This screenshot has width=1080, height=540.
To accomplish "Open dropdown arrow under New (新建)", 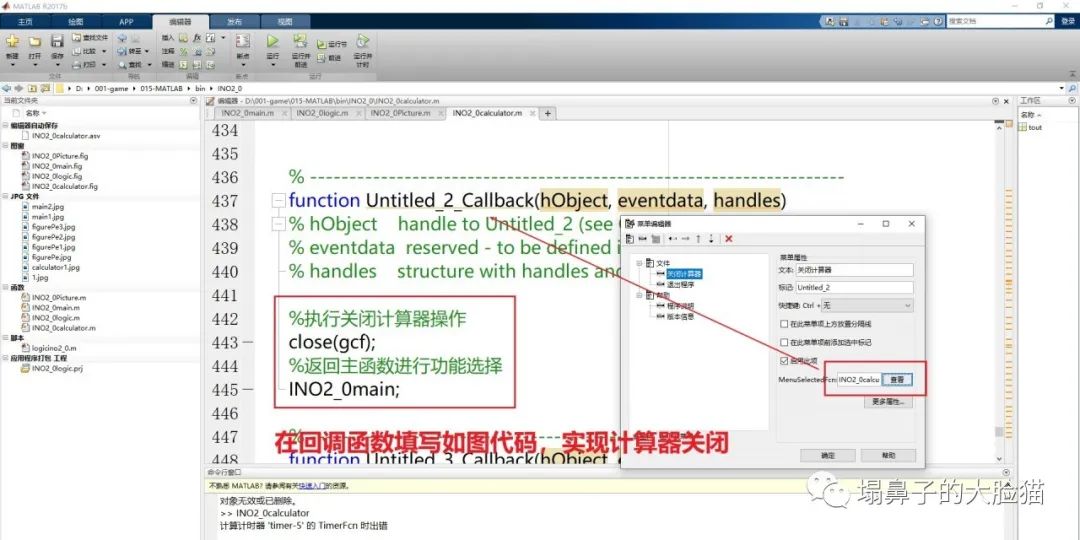I will 12,65.
